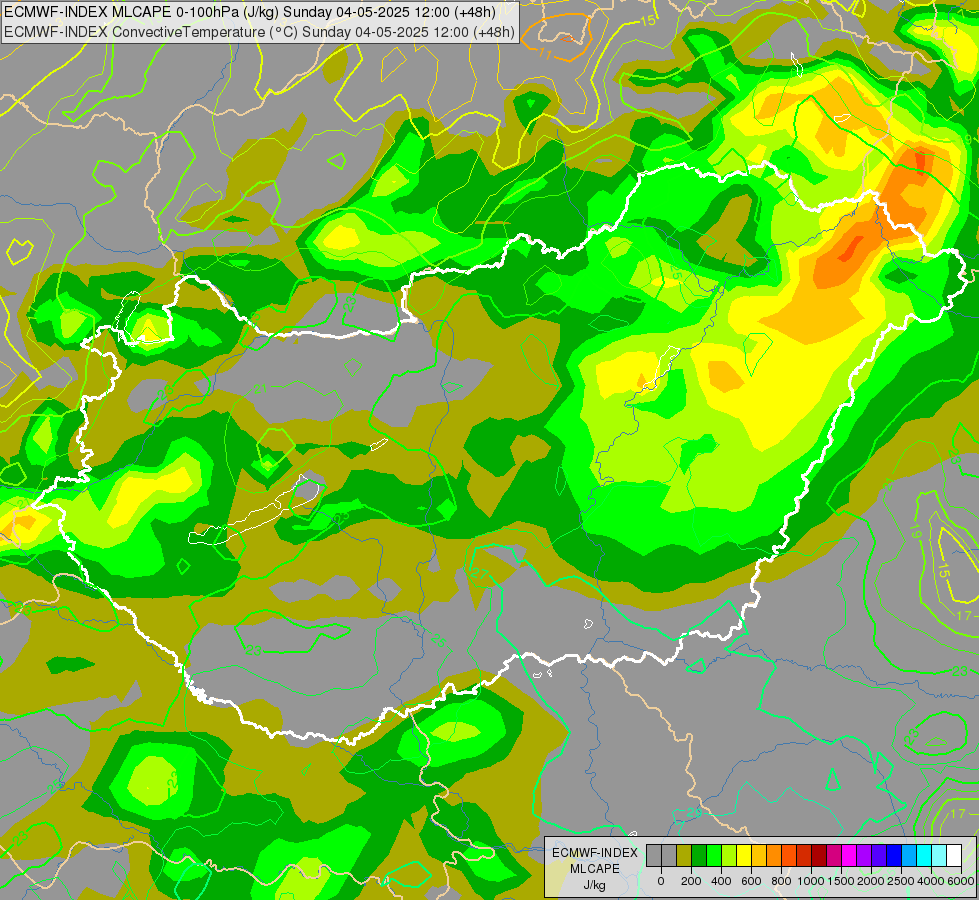Choose the yellow legend swatch before 600
The height and width of the screenshot is (900, 979).
pos(744,855)
